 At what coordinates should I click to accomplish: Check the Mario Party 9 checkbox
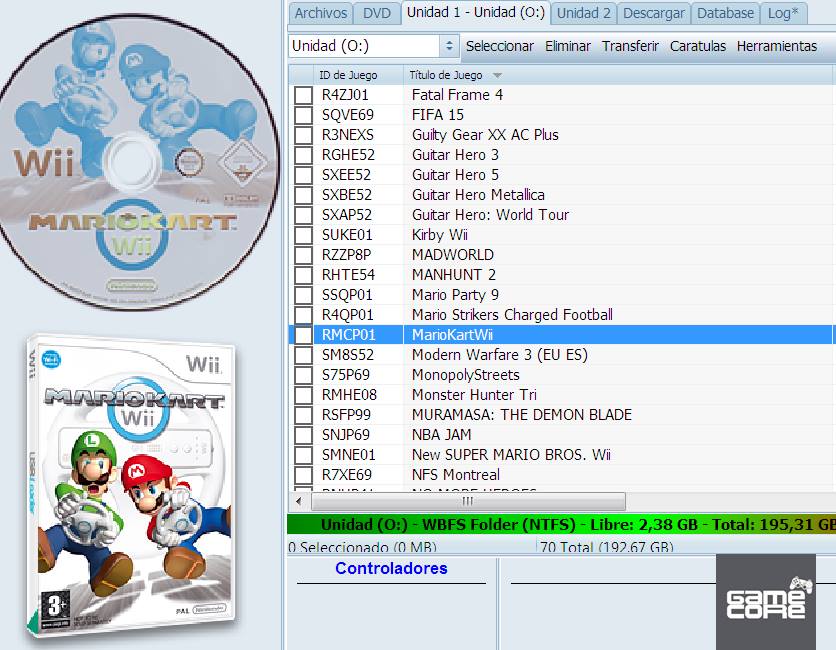[x=303, y=295]
